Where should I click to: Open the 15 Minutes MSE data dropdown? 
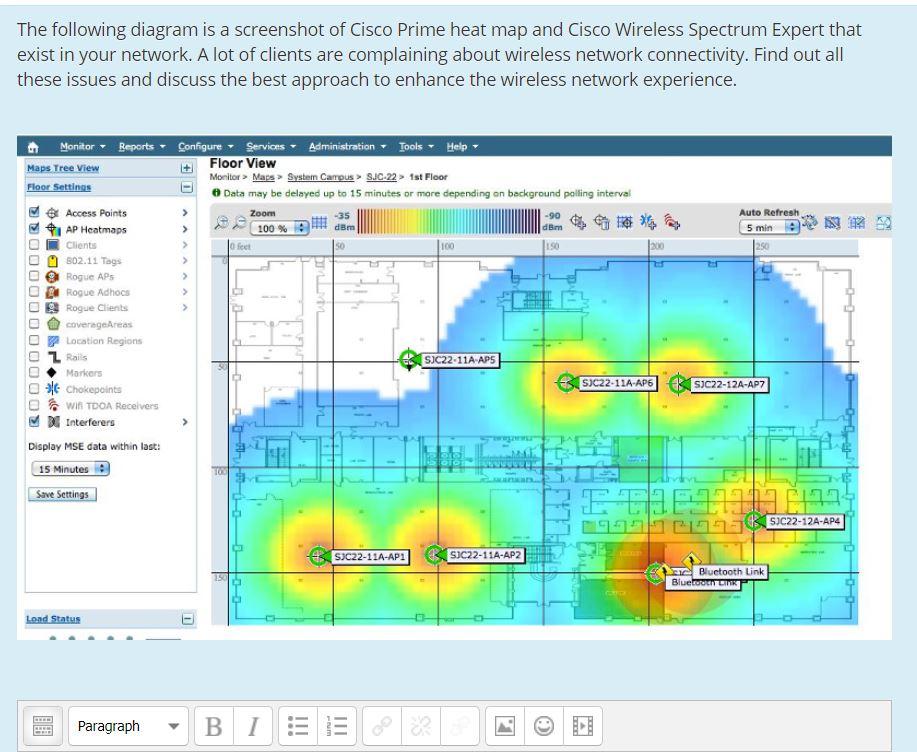pyautogui.click(x=70, y=469)
